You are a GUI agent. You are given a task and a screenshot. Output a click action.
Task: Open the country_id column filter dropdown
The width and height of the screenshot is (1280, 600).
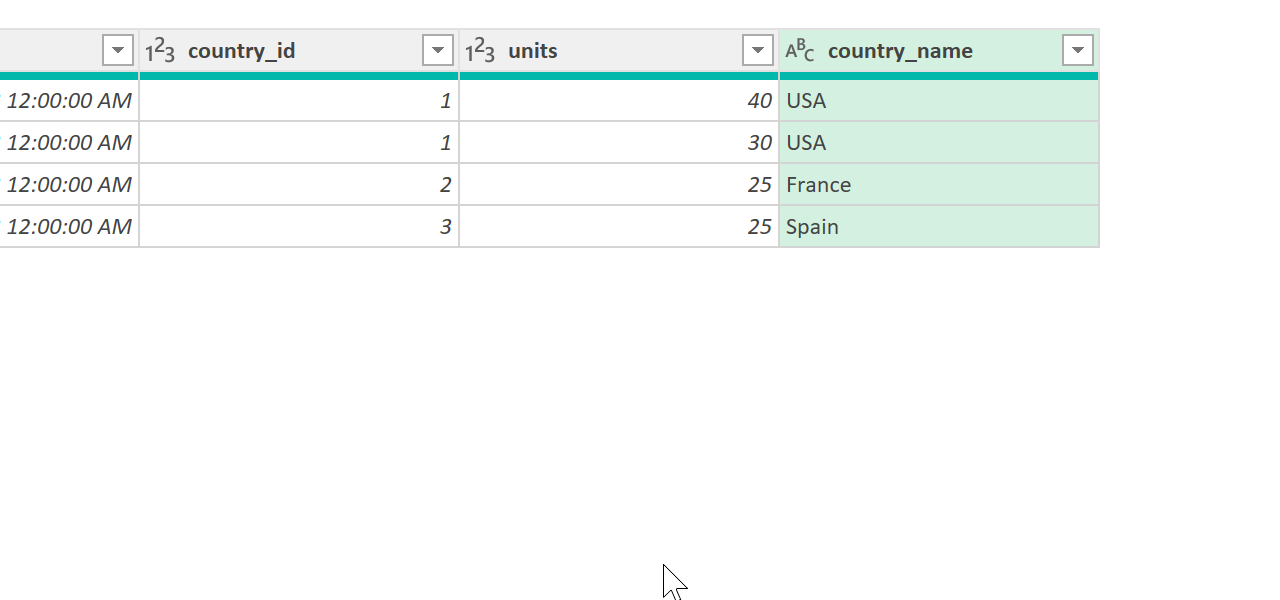point(438,50)
